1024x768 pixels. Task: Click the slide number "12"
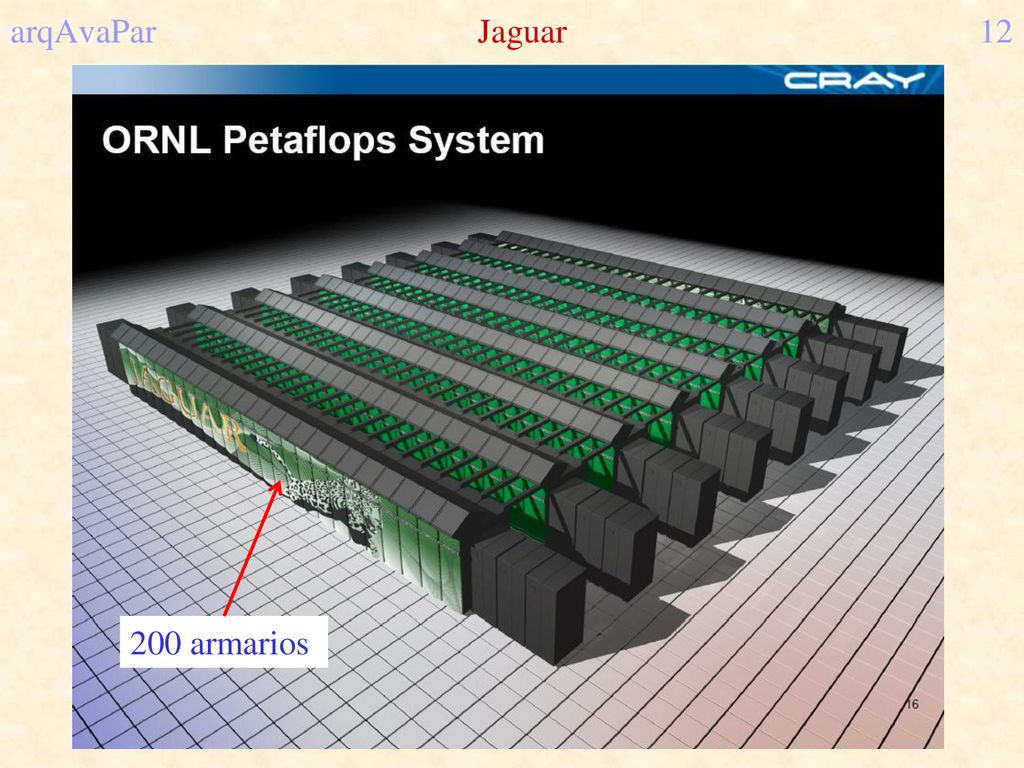coord(997,32)
